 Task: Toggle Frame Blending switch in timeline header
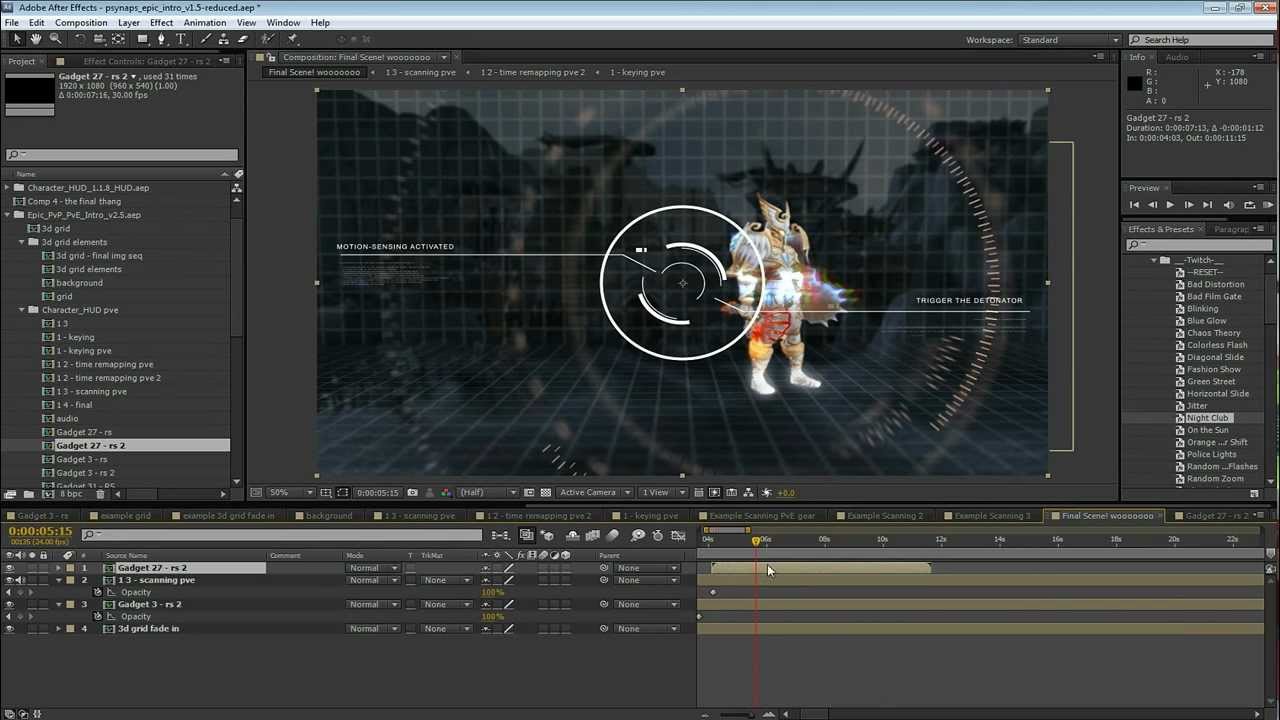click(x=592, y=535)
